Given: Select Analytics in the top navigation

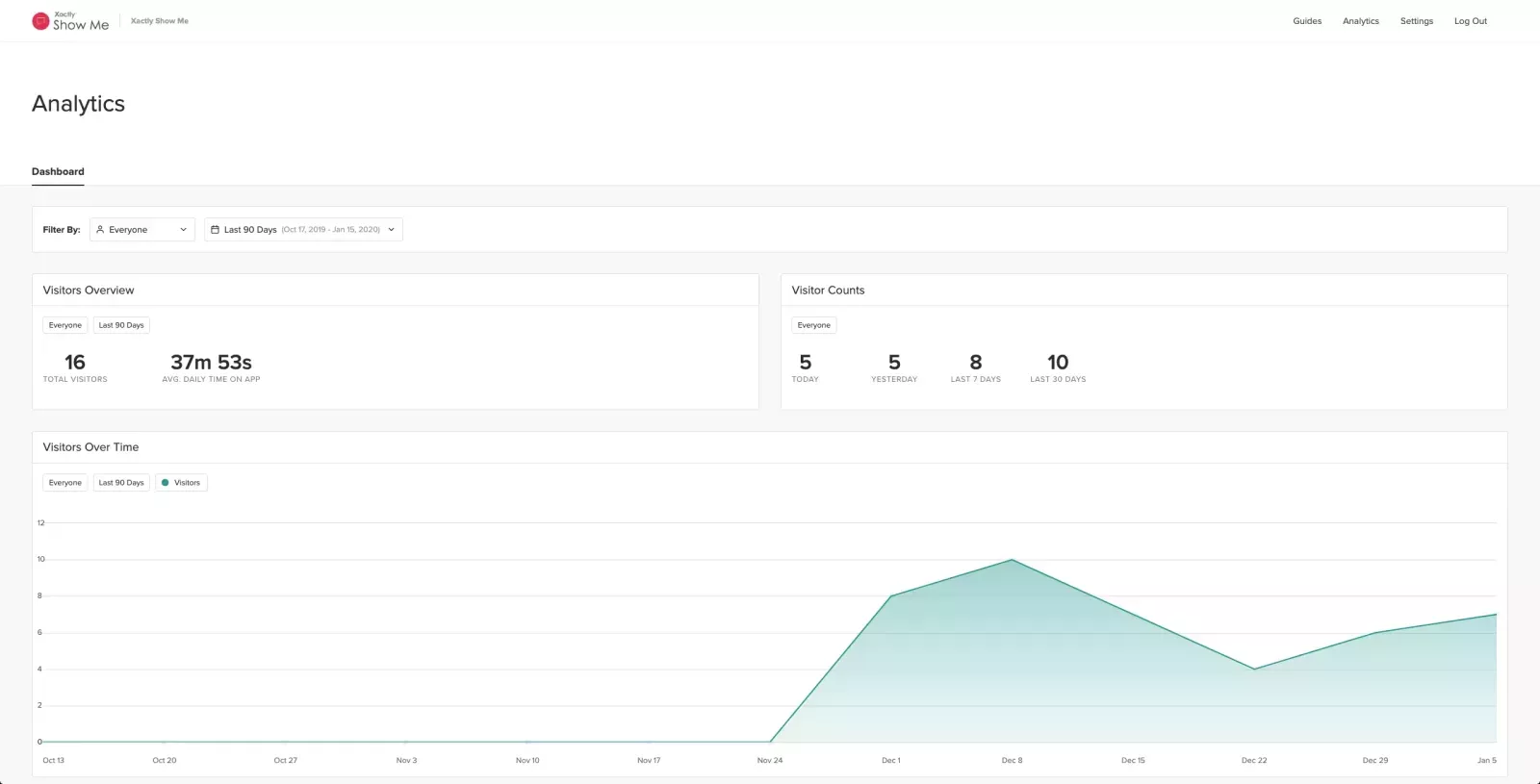Looking at the screenshot, I should (x=1360, y=21).
